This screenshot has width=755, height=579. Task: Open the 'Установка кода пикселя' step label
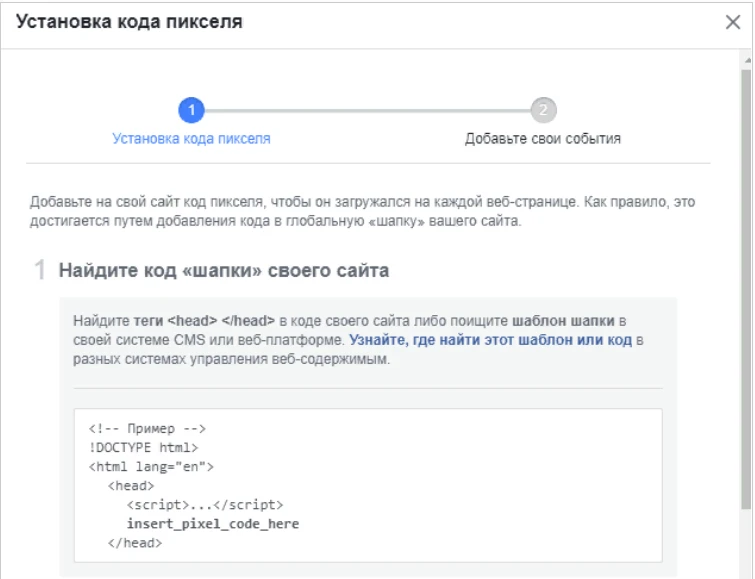(191, 139)
